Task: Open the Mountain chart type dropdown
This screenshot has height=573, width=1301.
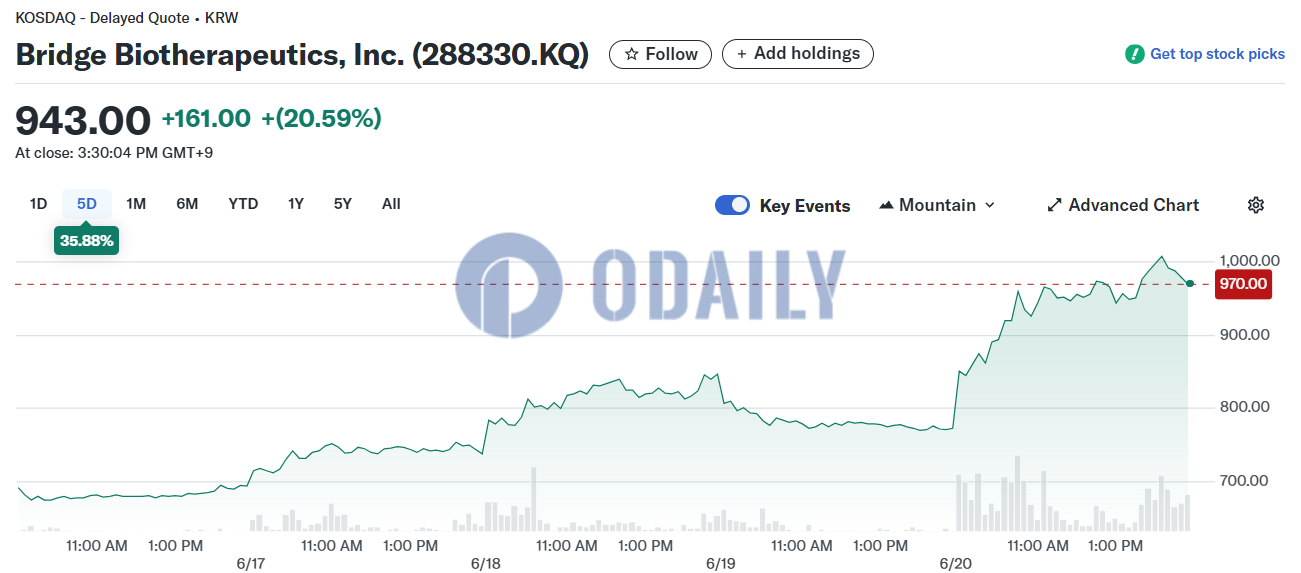Action: pos(937,205)
